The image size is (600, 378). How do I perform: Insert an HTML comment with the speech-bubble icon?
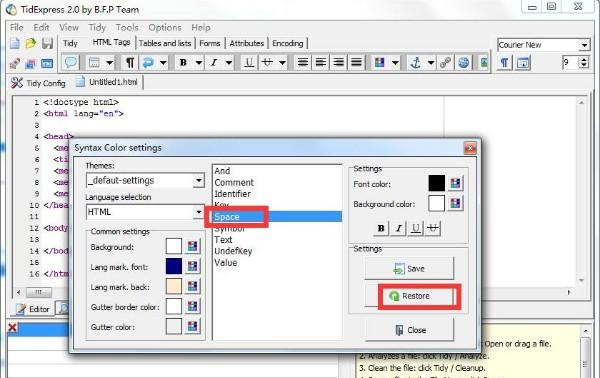click(71, 62)
